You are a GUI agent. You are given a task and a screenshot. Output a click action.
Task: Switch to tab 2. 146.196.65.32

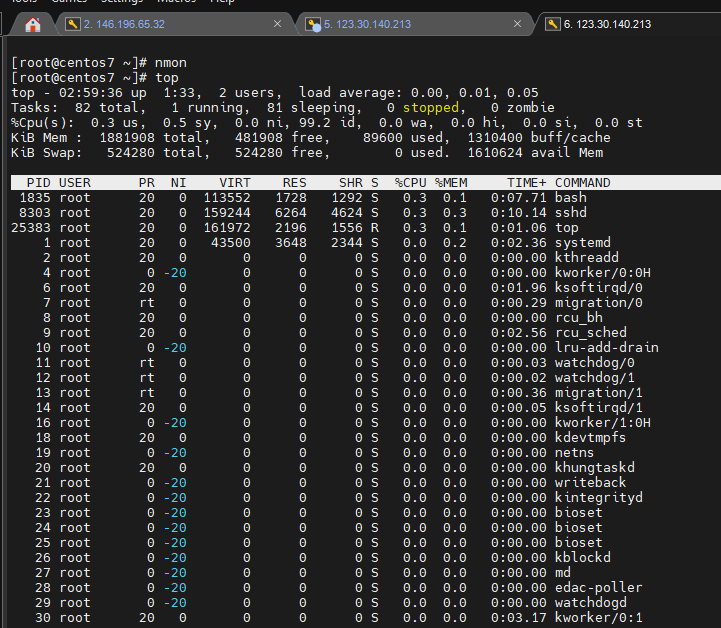click(125, 24)
